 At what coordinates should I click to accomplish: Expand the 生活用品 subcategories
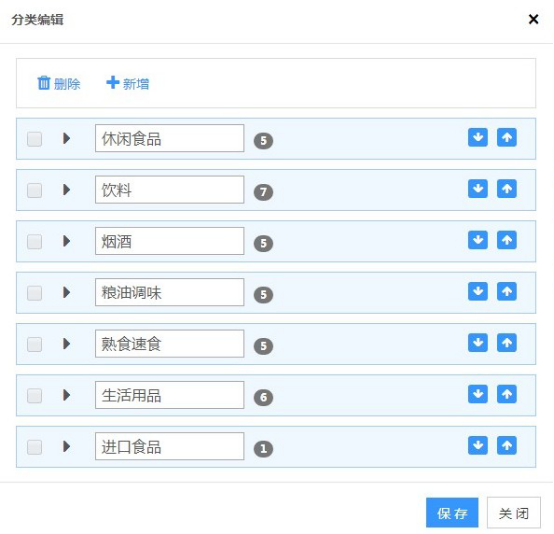[x=66, y=395]
